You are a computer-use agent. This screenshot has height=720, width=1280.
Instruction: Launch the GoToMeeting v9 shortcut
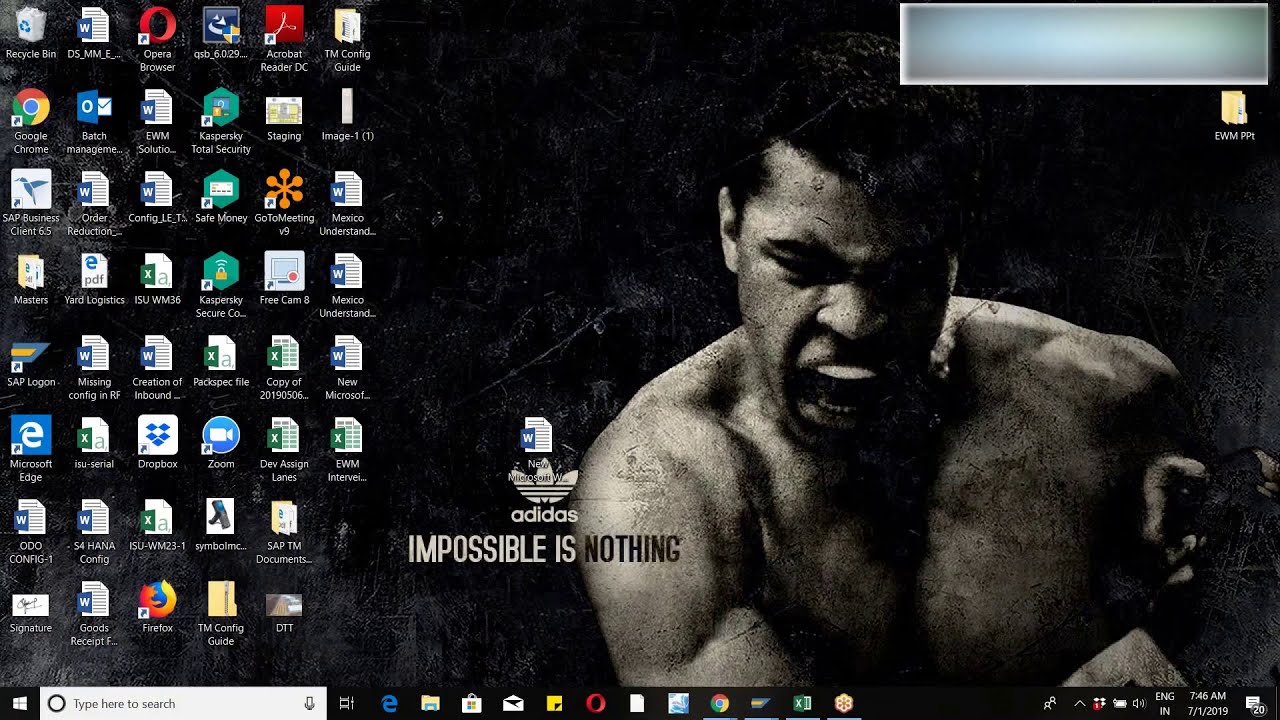[x=284, y=204]
